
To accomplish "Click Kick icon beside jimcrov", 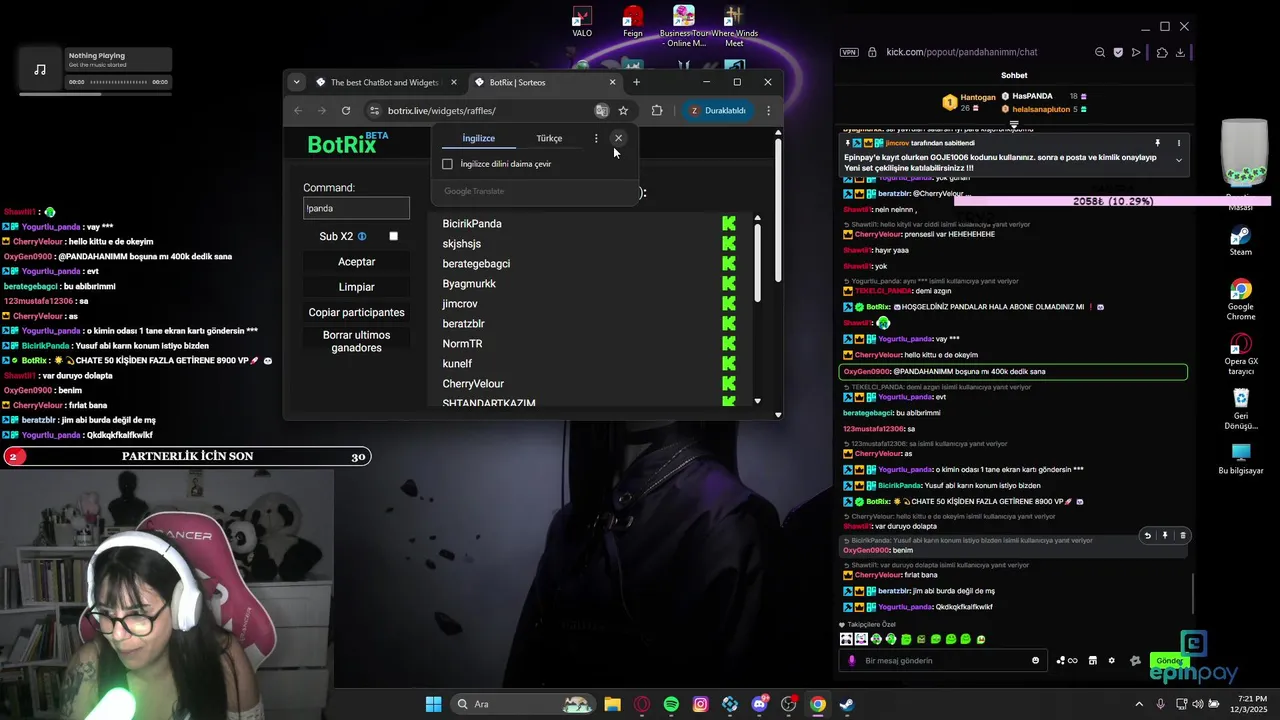I will [729, 304].
